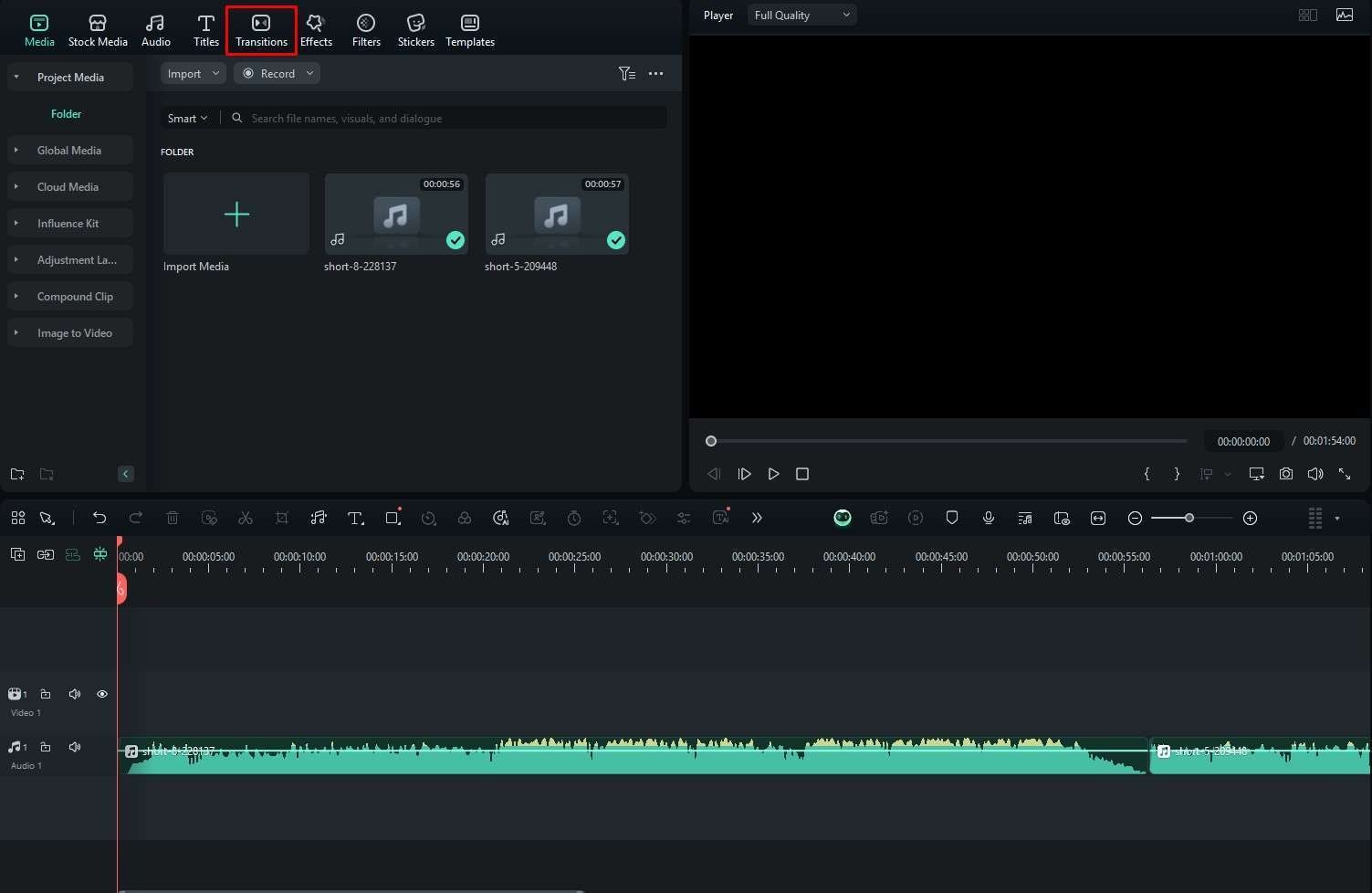The image size is (1372, 893).
Task: Expand the Adjustment Layer section
Action: click(16, 259)
